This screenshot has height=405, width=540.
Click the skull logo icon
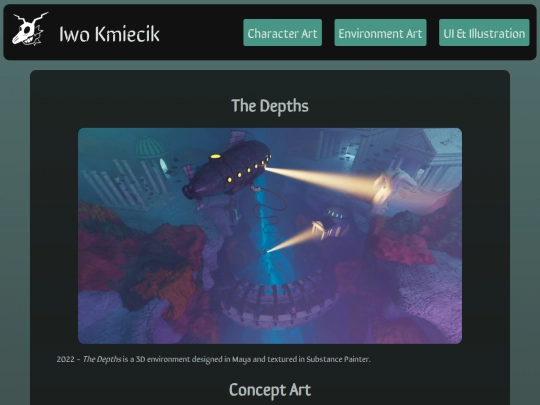(x=30, y=29)
